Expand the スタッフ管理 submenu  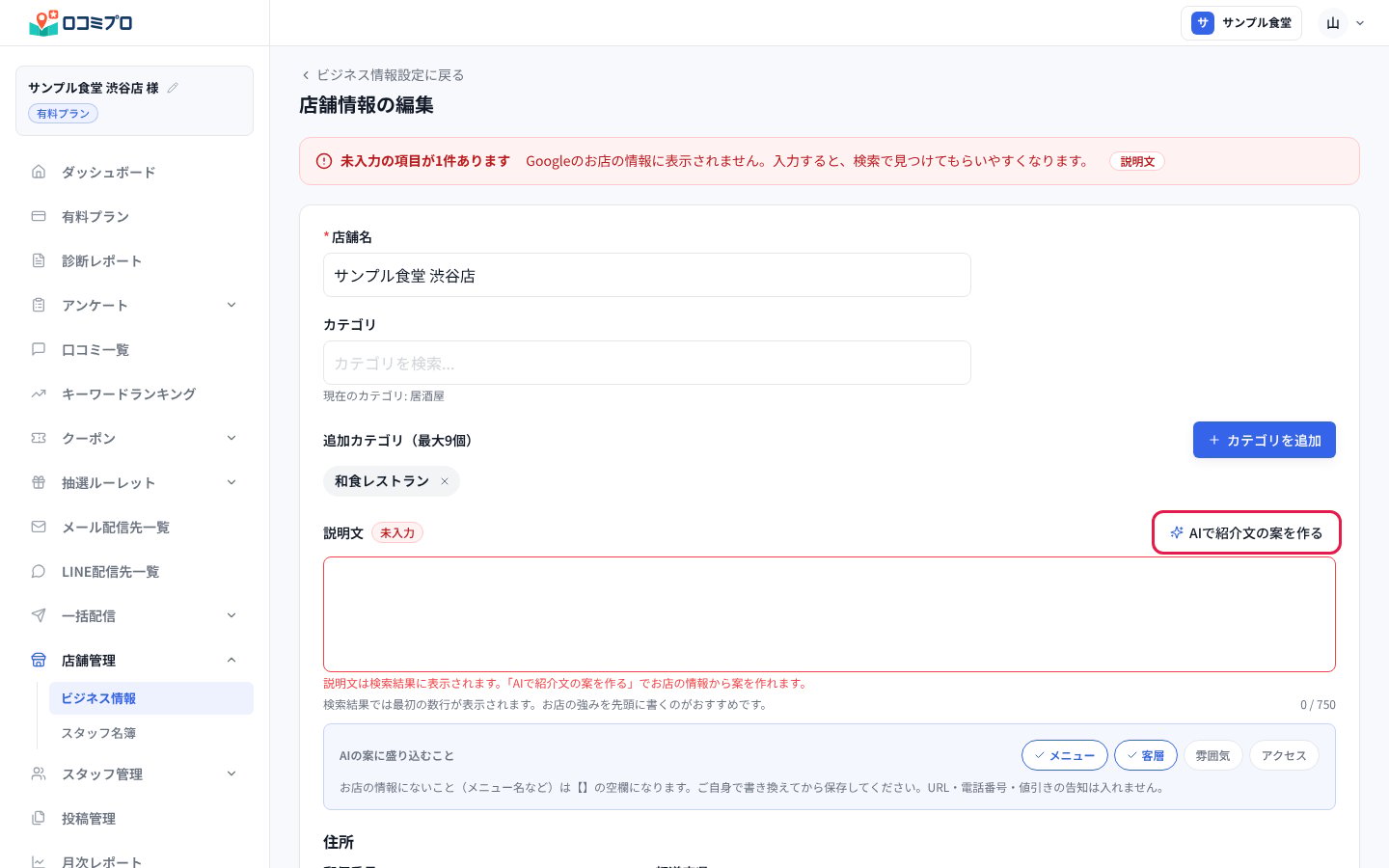(x=231, y=773)
